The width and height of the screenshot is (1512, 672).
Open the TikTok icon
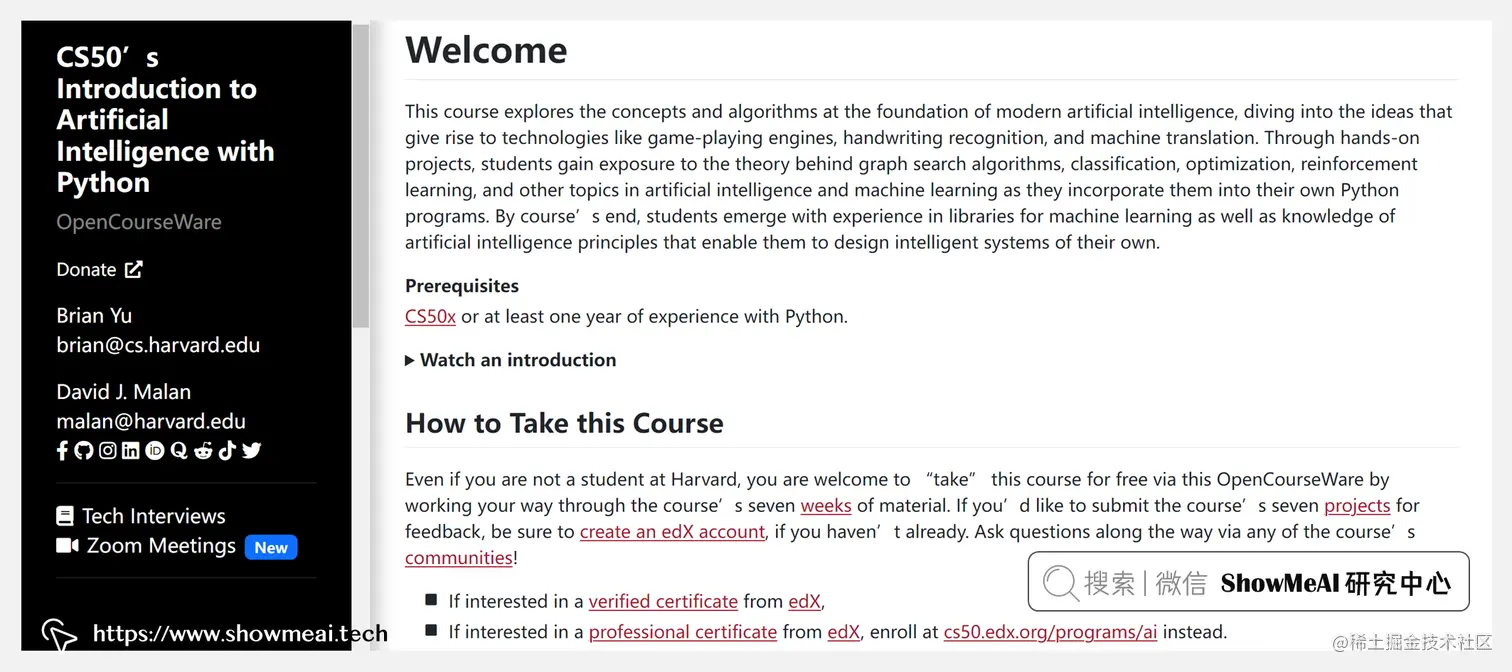pos(227,450)
